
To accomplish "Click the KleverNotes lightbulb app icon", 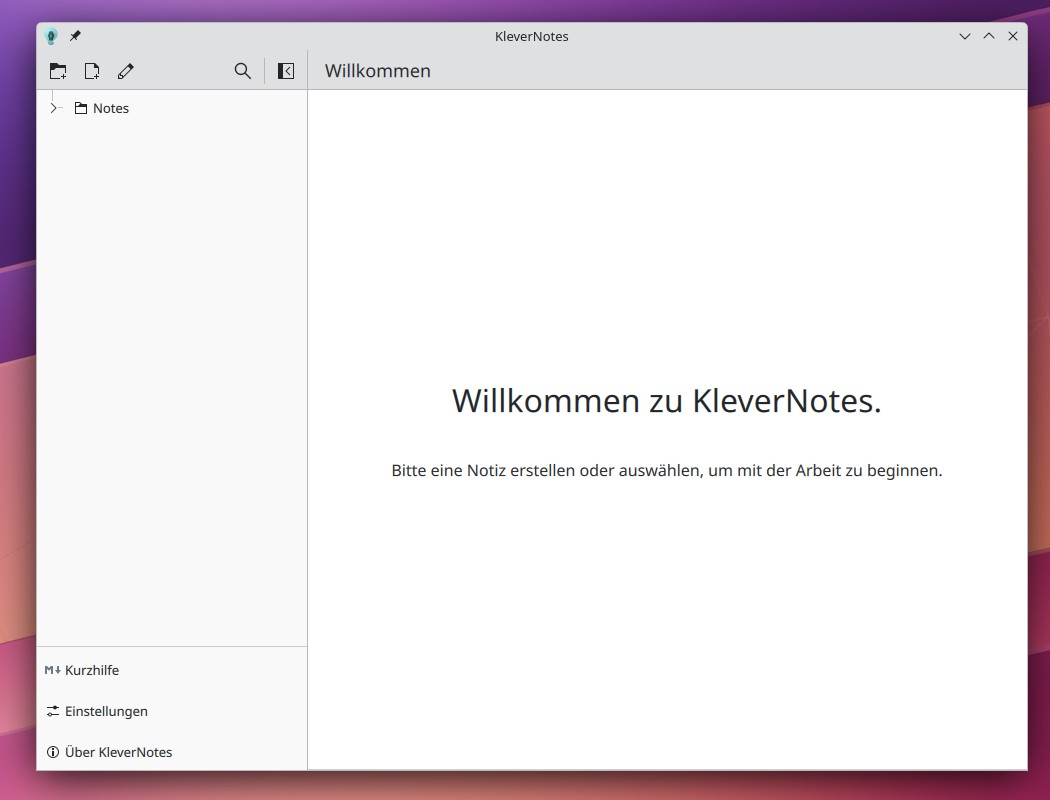I will pos(52,36).
